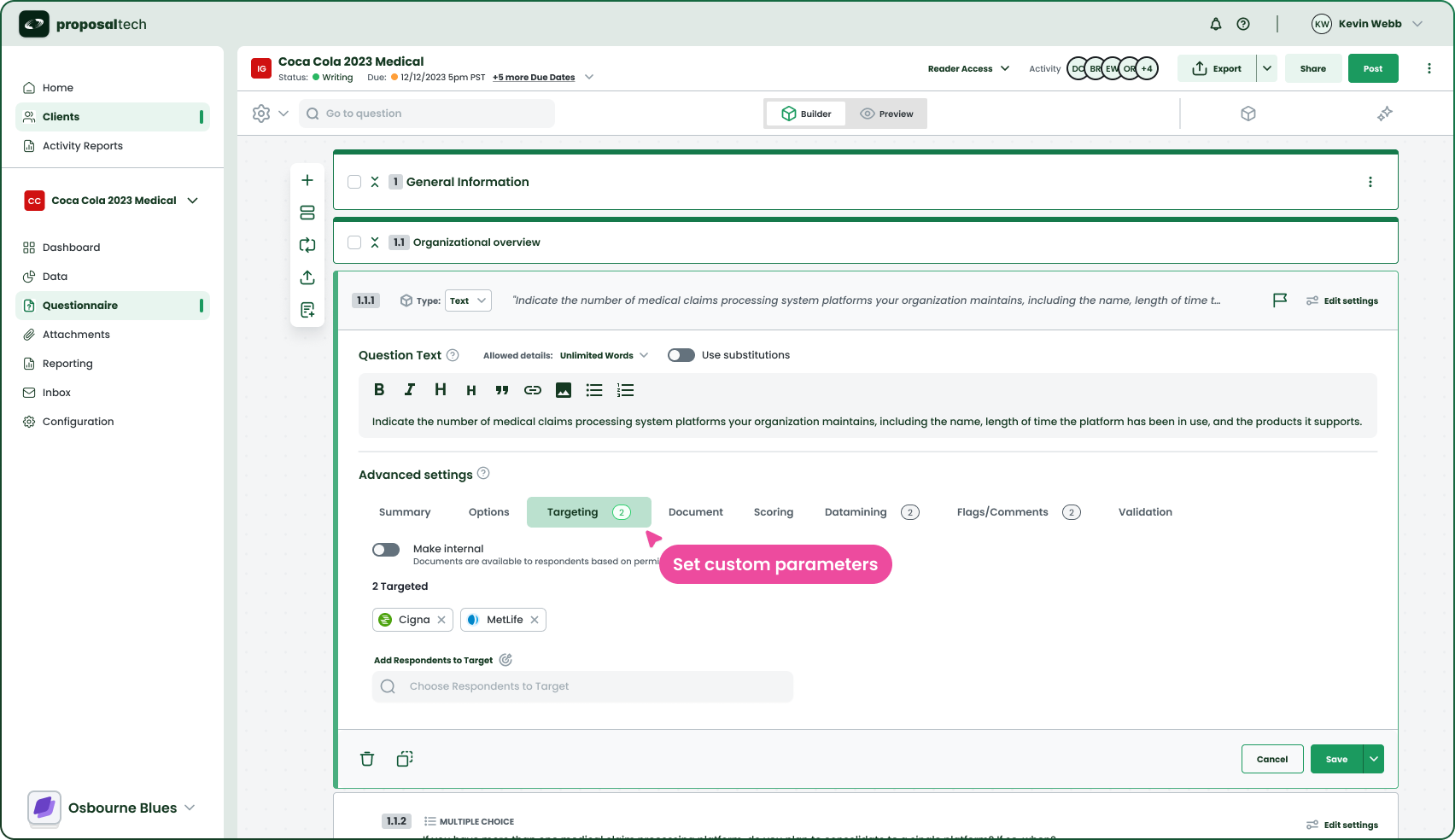This screenshot has height=840, width=1455.
Task: Cancel the question edits
Action: coord(1272,759)
